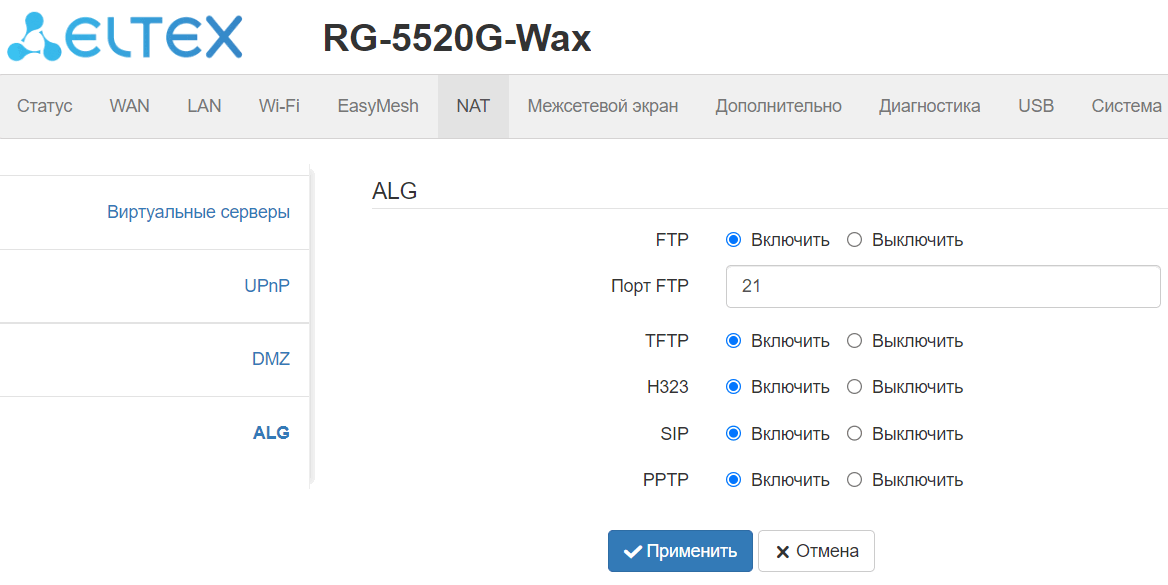Select Выключить for PPTP
Screen dimensions: 1168x585
[854, 480]
